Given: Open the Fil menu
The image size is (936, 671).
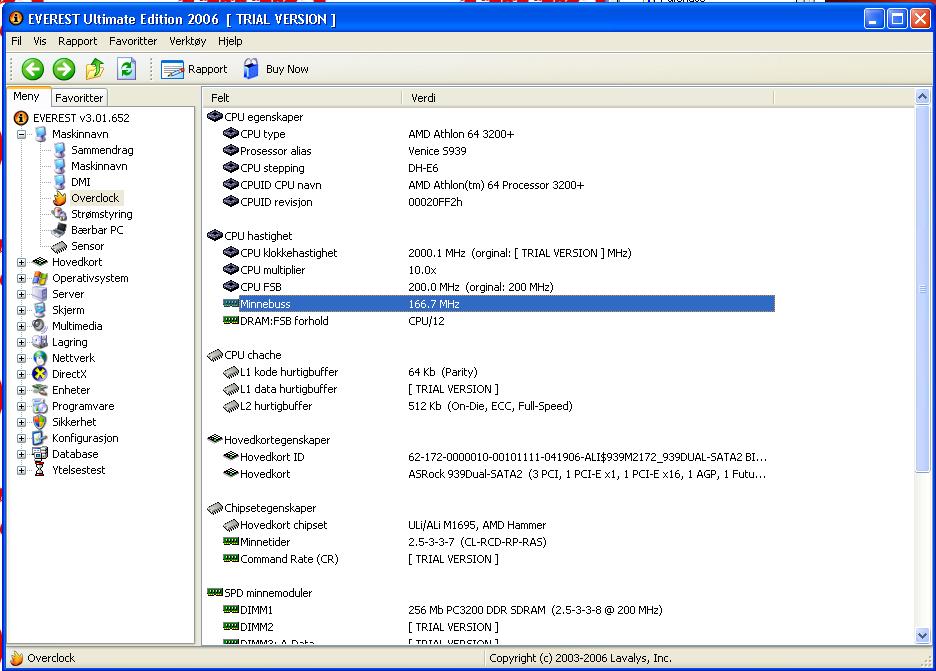Looking at the screenshot, I should (x=16, y=41).
